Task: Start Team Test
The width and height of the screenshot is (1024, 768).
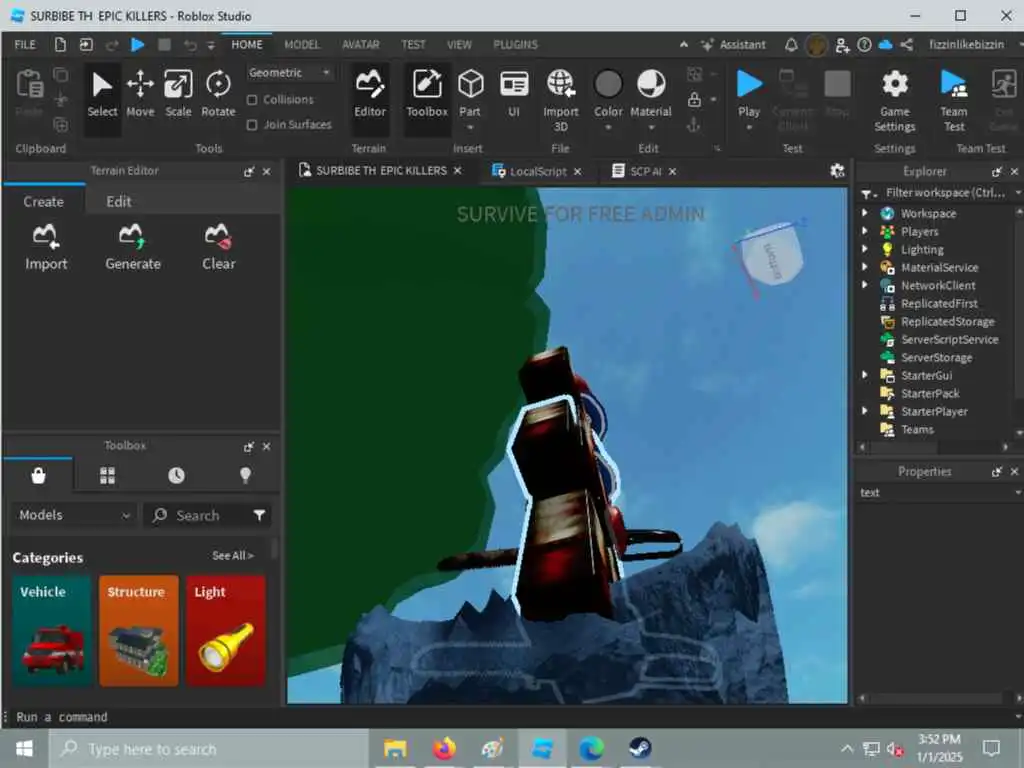Action: pyautogui.click(x=954, y=99)
